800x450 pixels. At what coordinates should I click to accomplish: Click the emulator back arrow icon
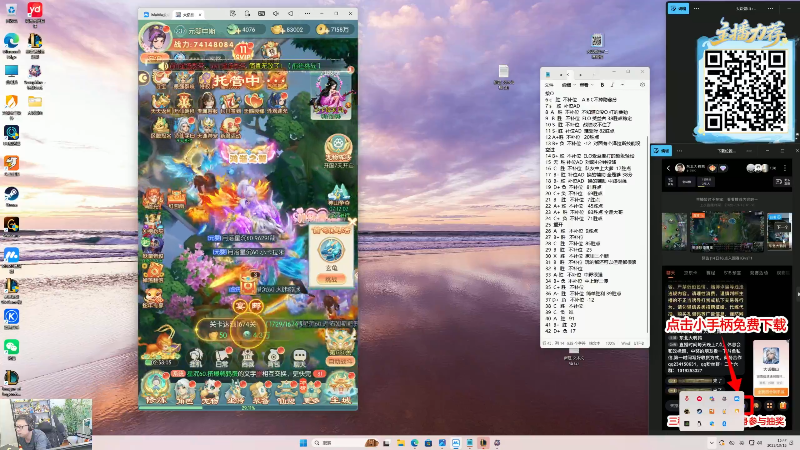(290, 14)
